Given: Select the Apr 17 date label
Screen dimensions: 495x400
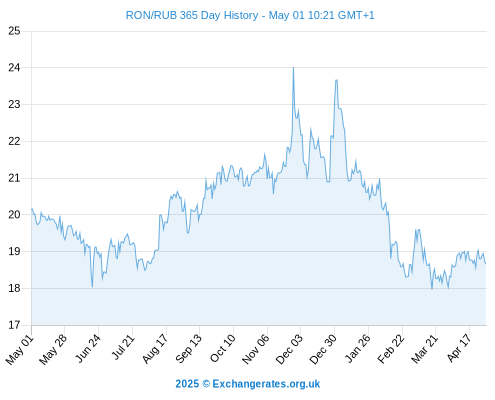Looking at the screenshot, I should point(459,348).
